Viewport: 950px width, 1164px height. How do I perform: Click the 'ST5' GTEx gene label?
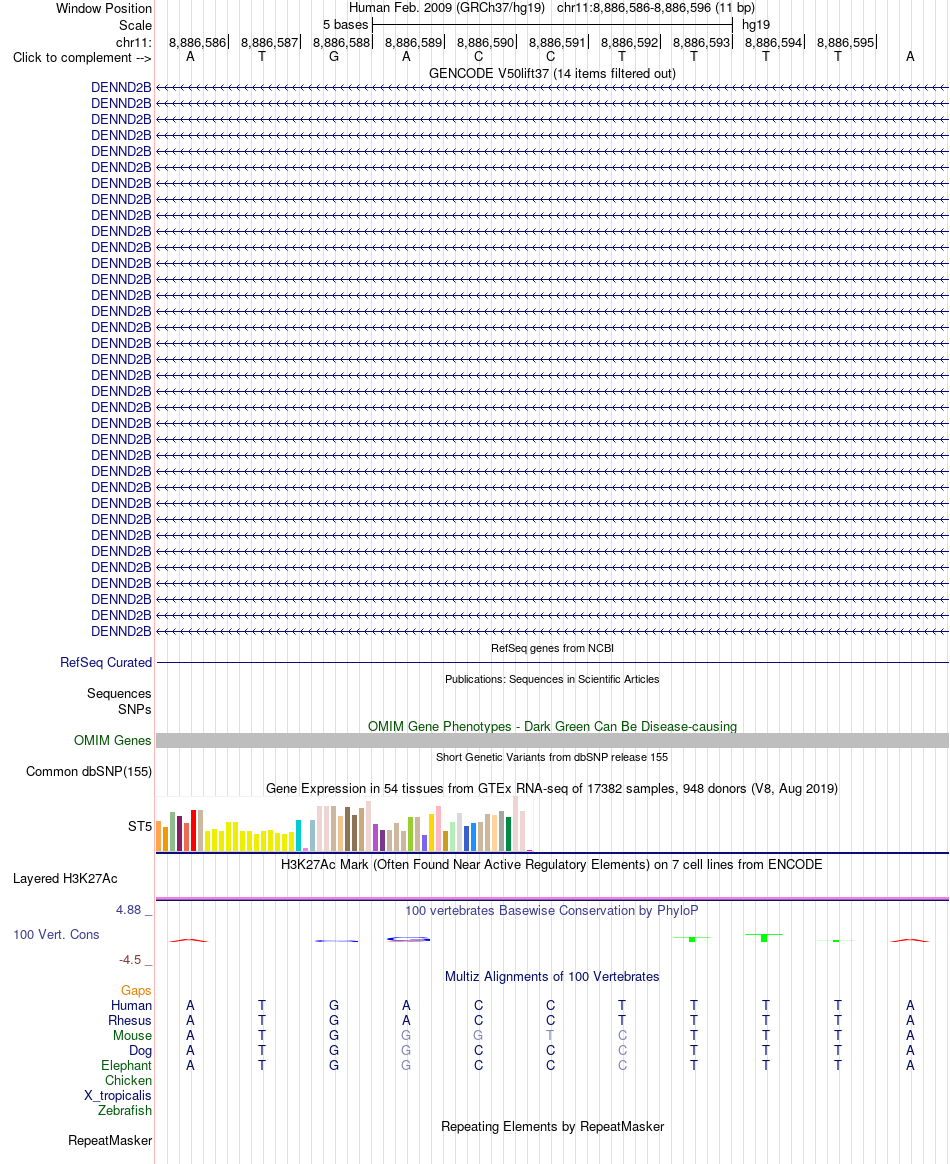140,826
